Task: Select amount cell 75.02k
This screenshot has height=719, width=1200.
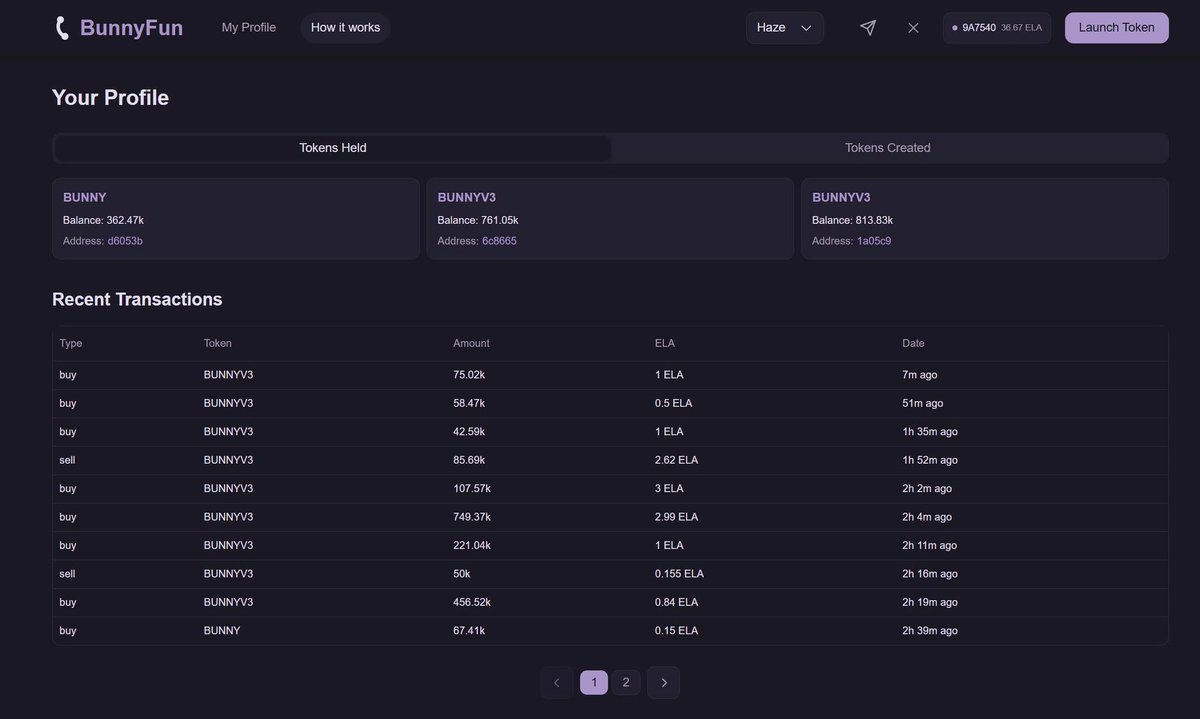Action: 469,375
